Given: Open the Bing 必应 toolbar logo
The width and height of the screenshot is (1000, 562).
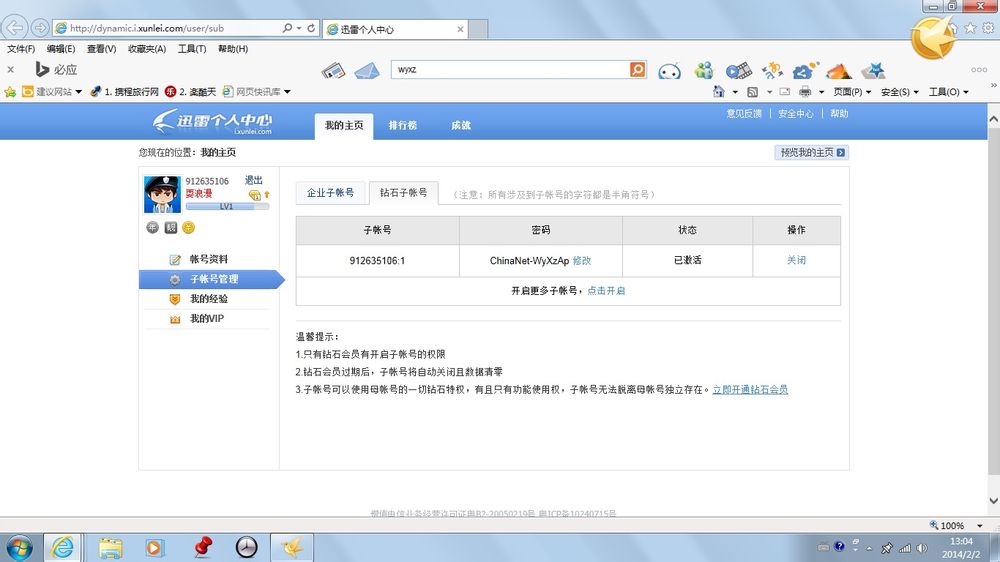Looking at the screenshot, I should point(57,70).
